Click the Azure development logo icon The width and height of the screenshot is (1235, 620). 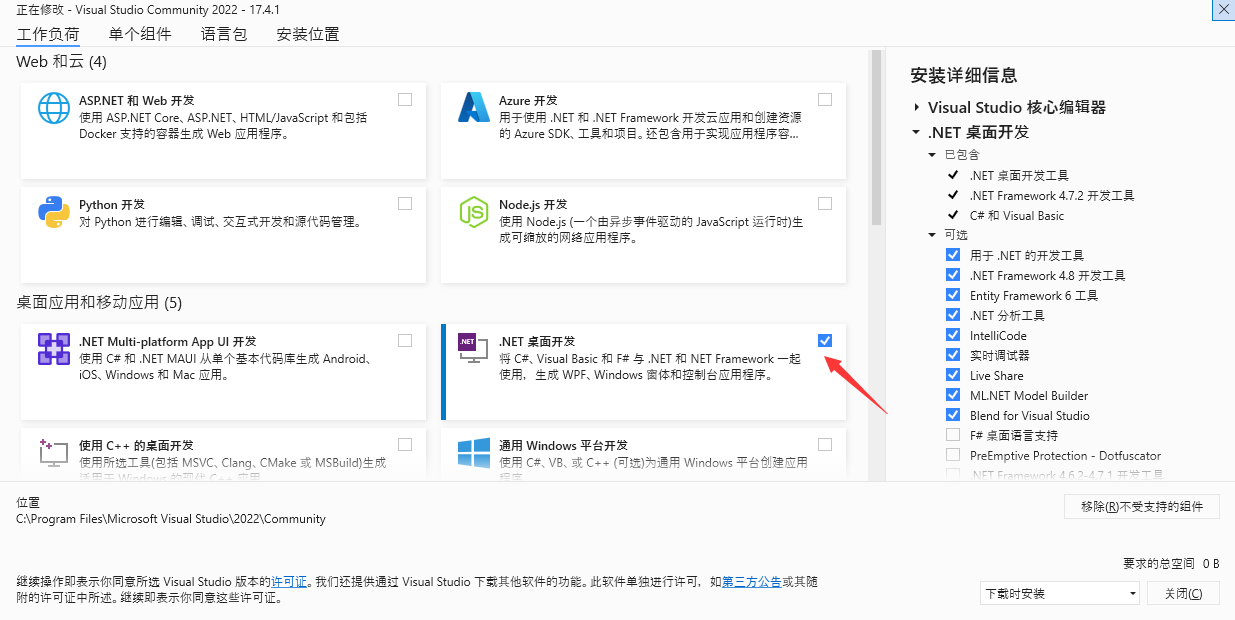point(473,107)
